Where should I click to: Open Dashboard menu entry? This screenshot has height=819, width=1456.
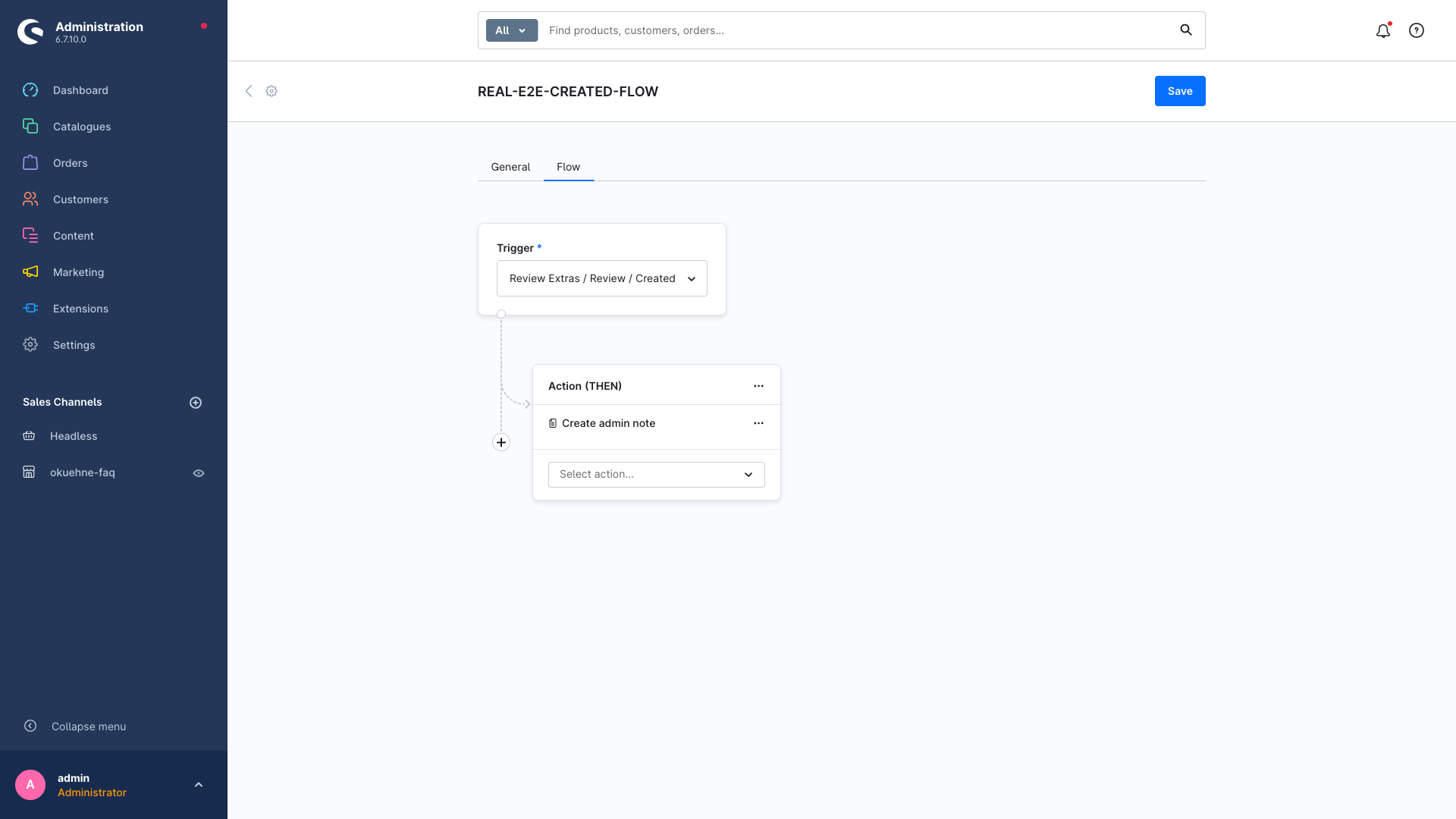(80, 90)
